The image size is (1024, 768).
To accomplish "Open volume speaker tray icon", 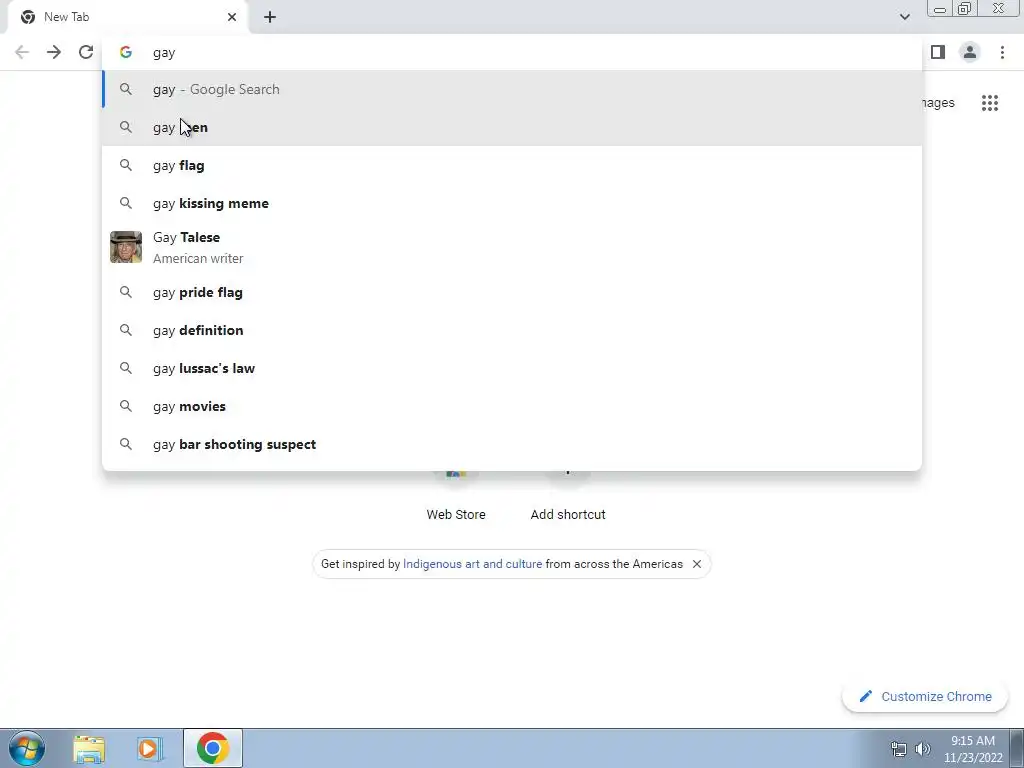I will click(923, 749).
